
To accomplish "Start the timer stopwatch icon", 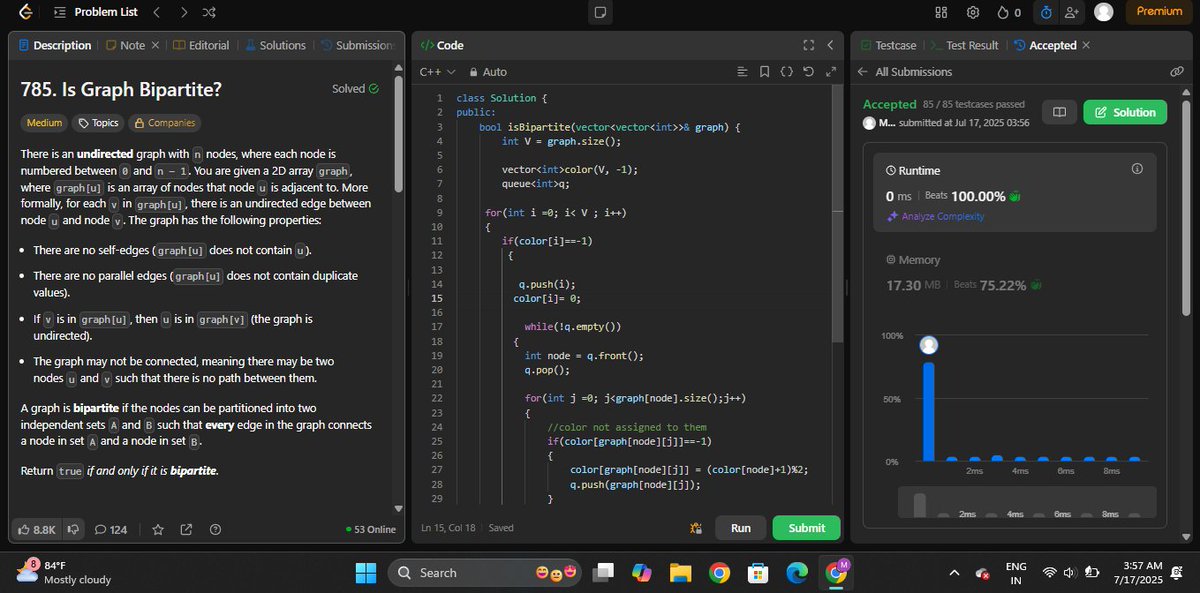I will click(x=1046, y=12).
